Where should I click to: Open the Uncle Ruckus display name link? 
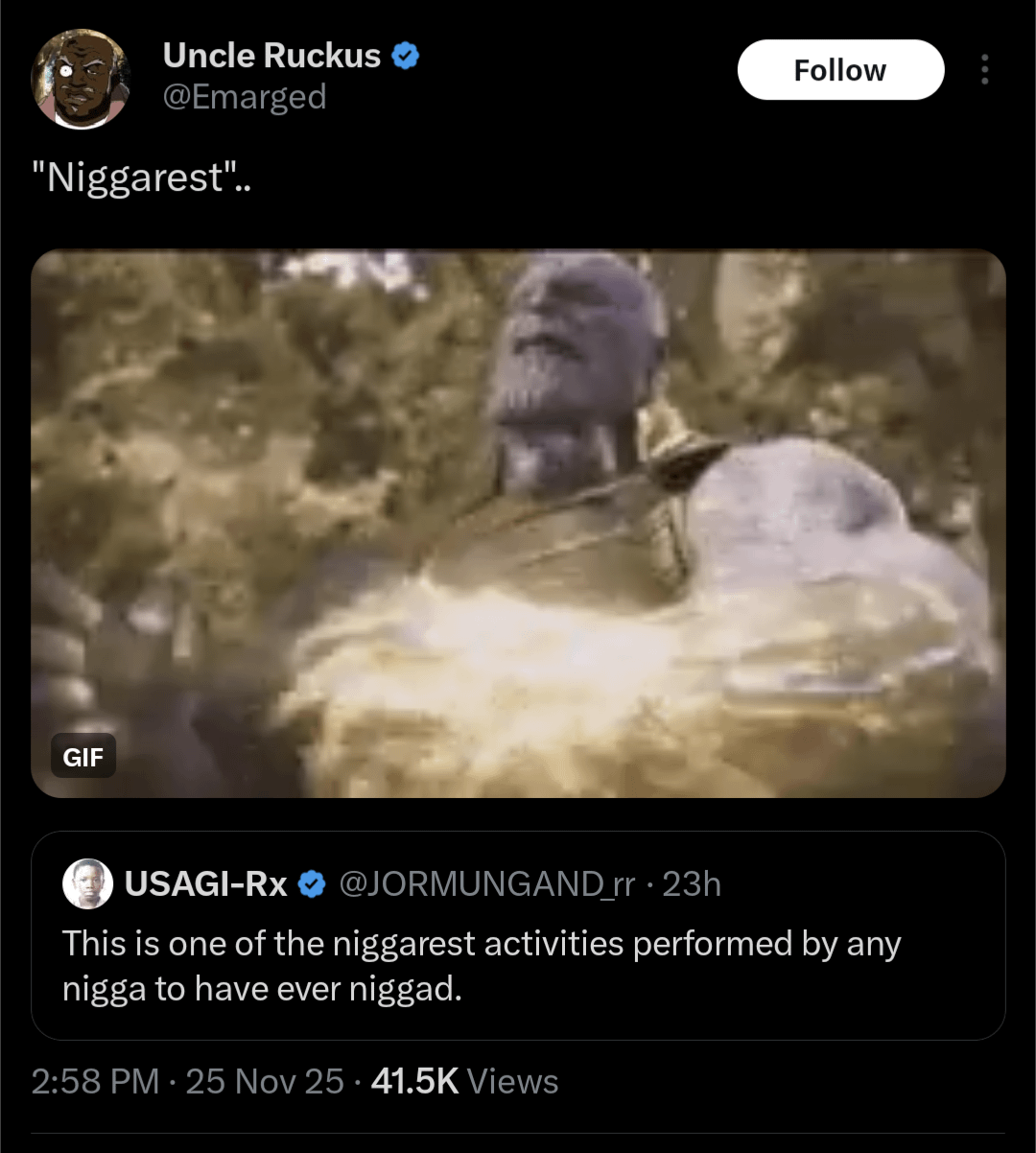[x=271, y=56]
